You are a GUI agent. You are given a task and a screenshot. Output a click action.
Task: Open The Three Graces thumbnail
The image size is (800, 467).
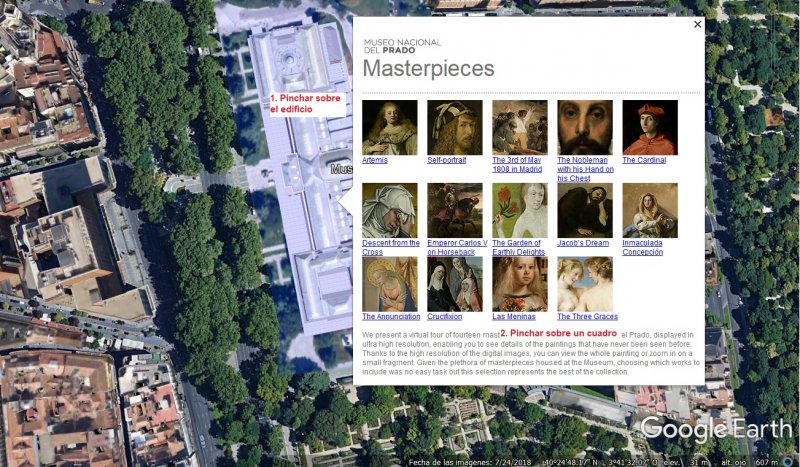coord(585,284)
